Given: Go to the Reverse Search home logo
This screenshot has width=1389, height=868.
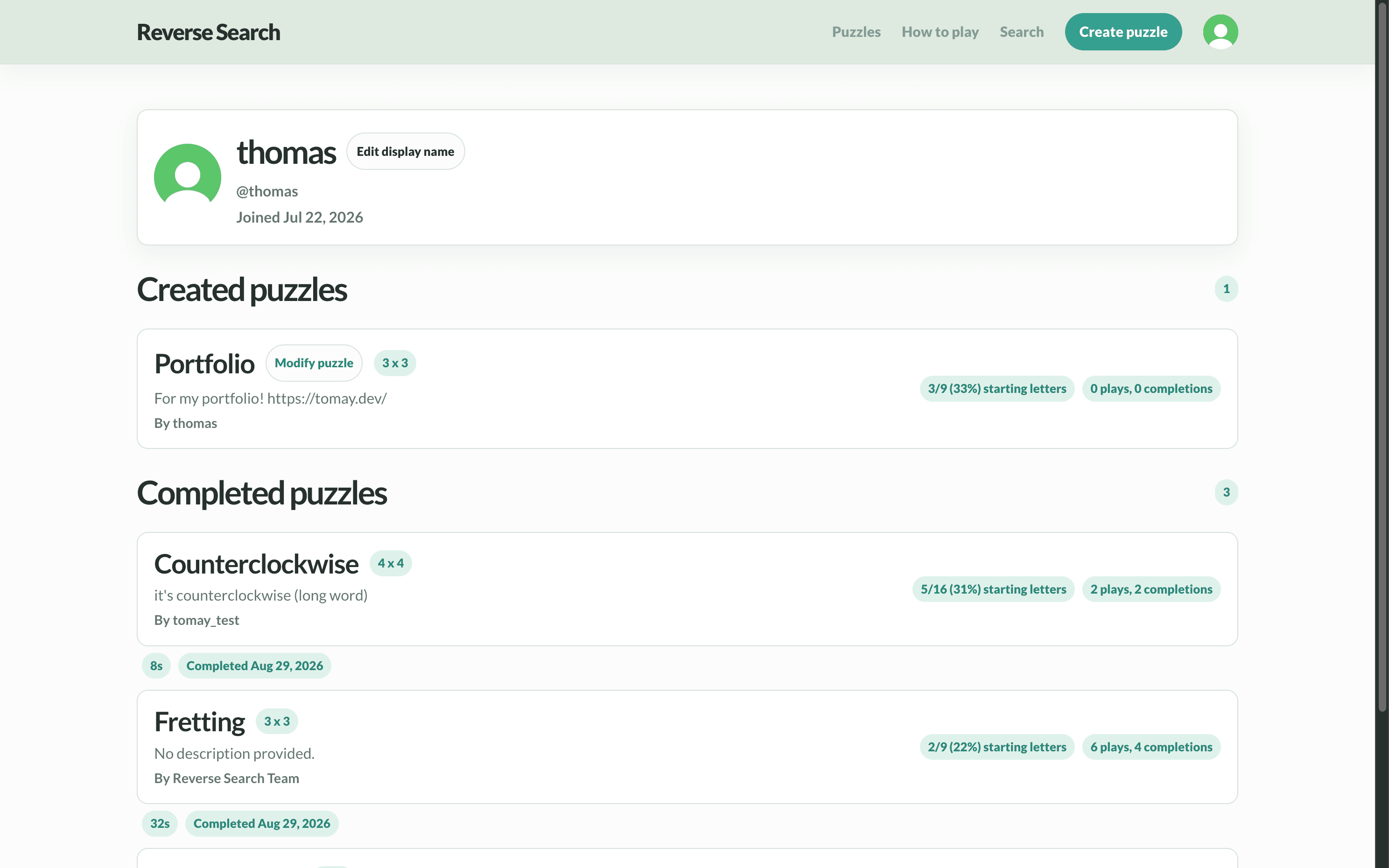Looking at the screenshot, I should coord(208,32).
